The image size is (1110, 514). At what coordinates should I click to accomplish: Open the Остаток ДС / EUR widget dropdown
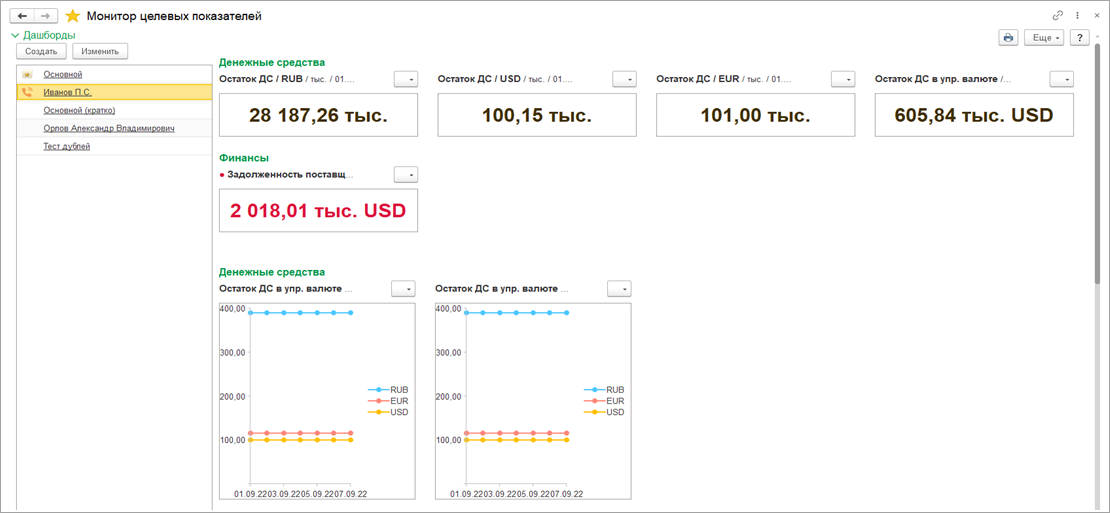pos(843,79)
